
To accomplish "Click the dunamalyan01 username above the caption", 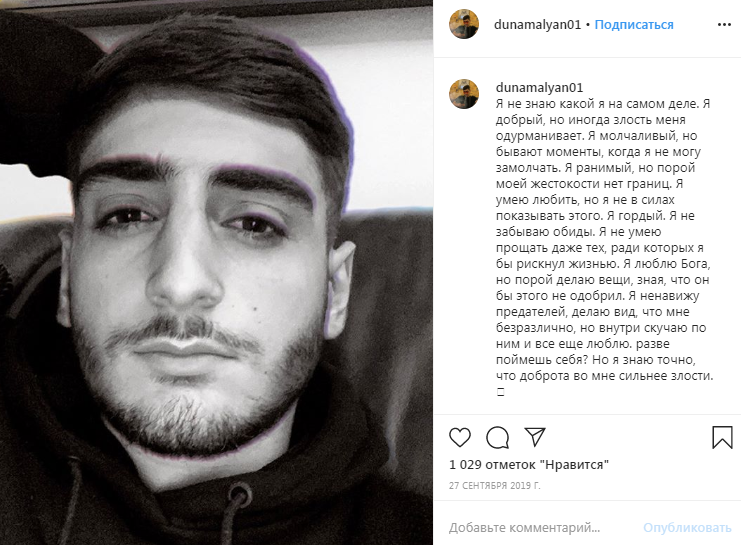I will pos(539,87).
